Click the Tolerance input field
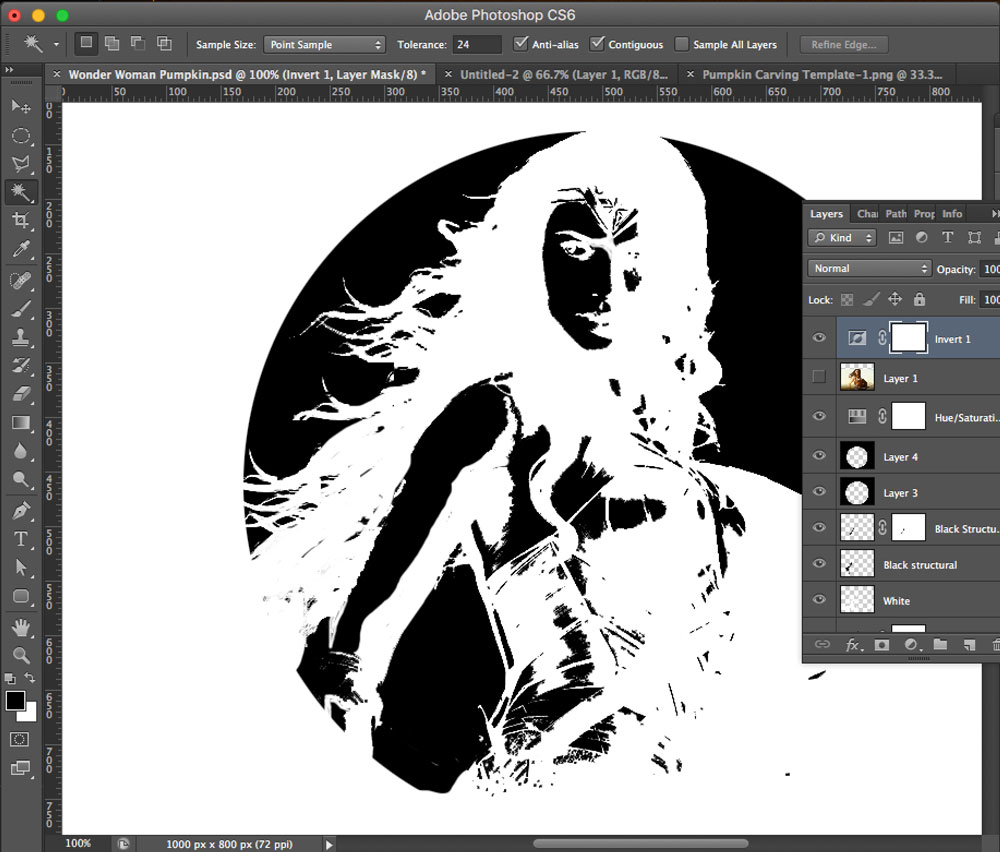 click(477, 45)
